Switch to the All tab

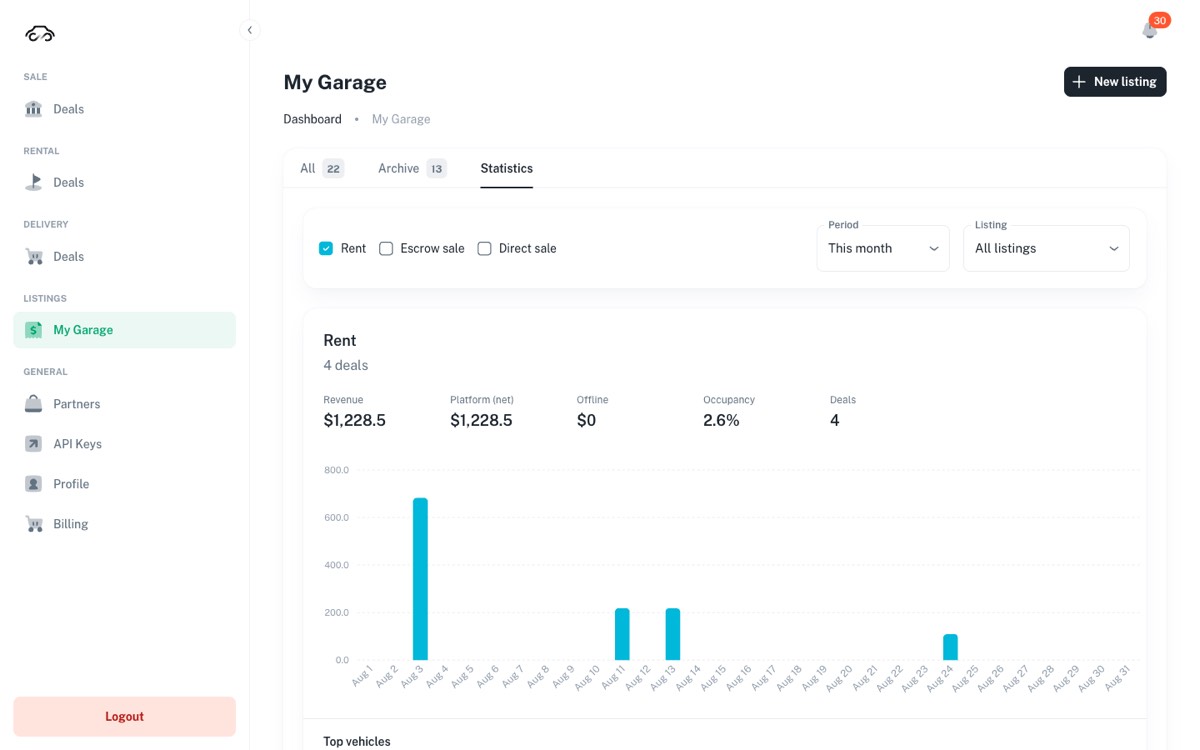tap(322, 168)
